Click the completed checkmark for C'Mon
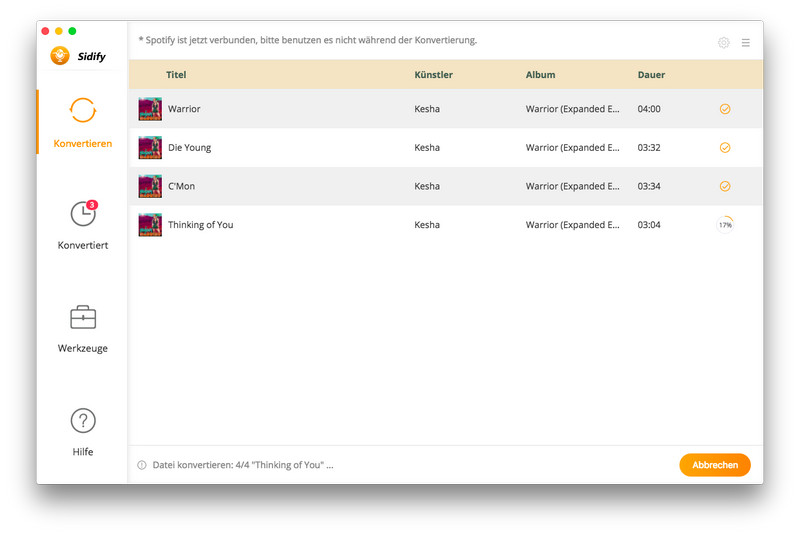The image size is (800, 536). [x=724, y=186]
